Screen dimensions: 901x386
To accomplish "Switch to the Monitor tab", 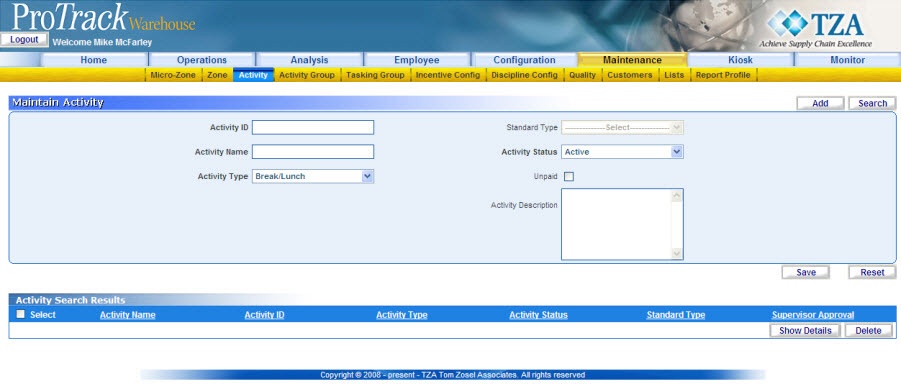I will tap(847, 60).
